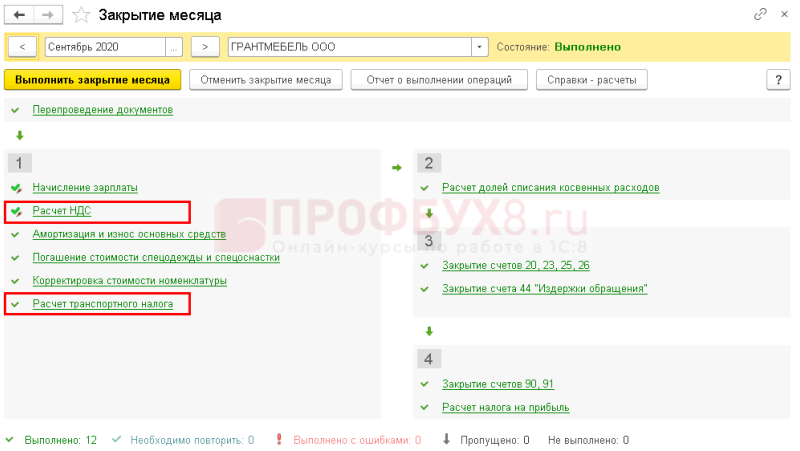Open help with the ? button
800x451 pixels.
779,80
